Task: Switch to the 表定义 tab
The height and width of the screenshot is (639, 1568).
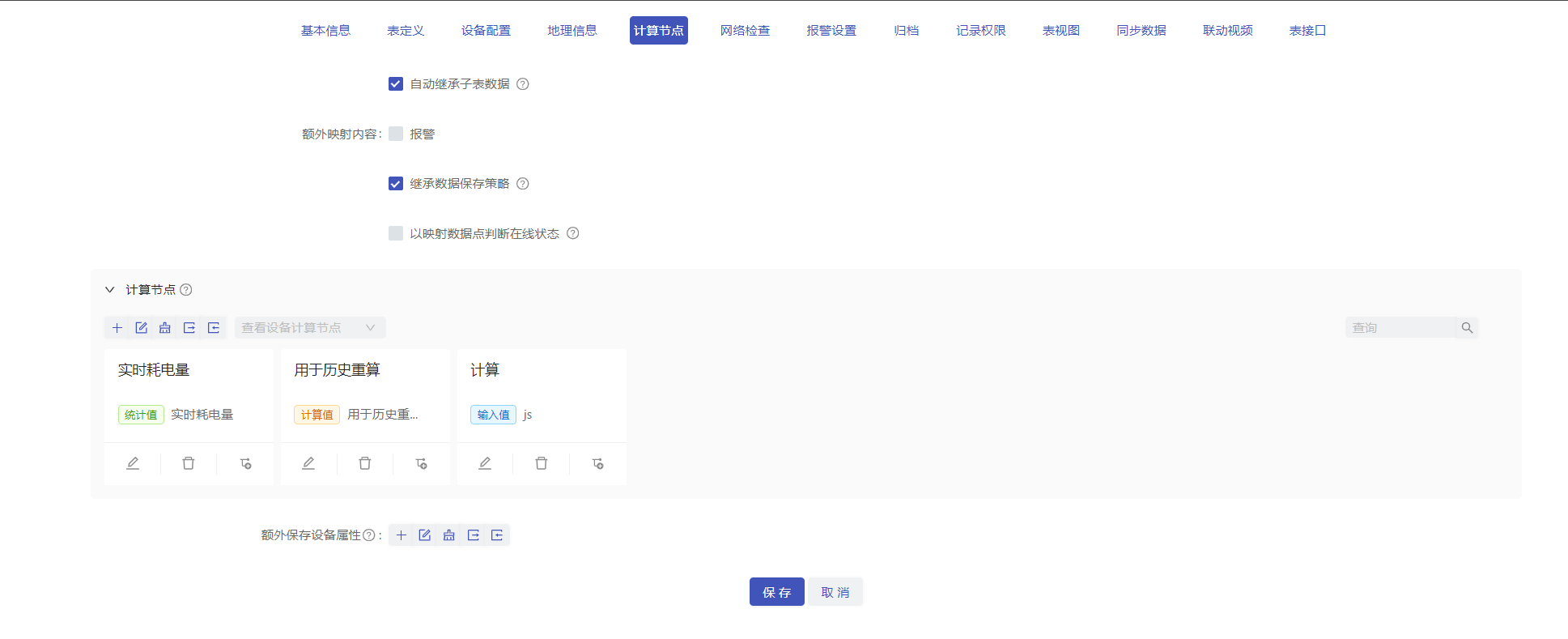Action: click(406, 31)
